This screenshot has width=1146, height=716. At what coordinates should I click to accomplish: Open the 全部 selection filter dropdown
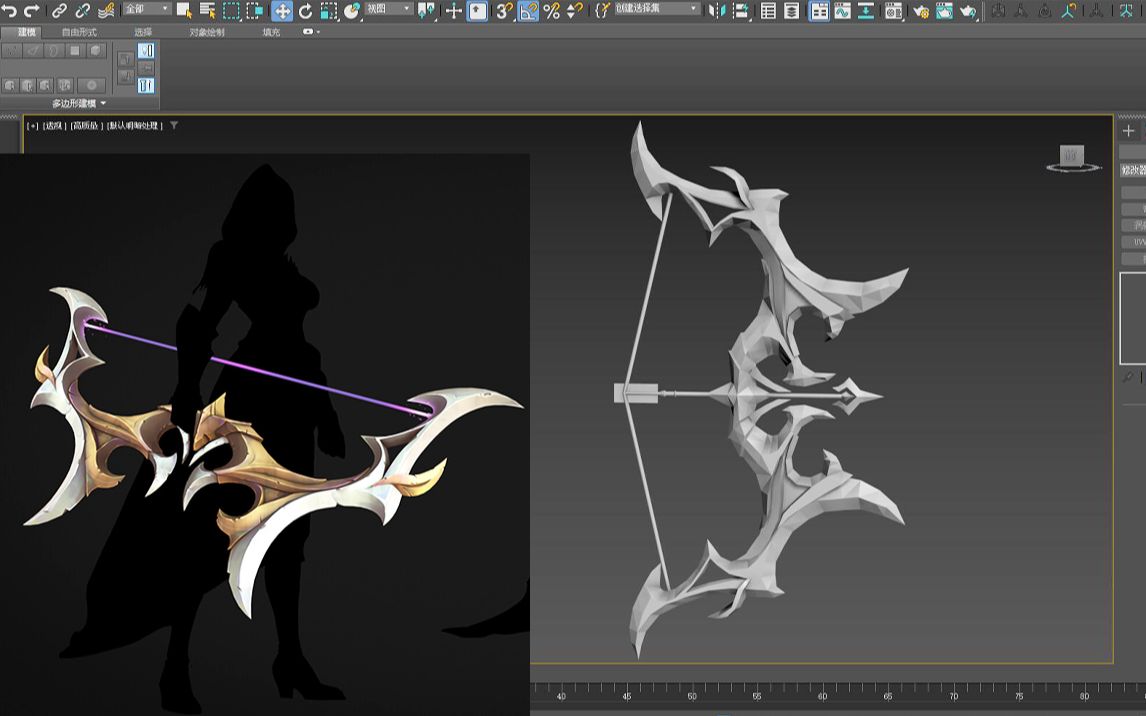(146, 9)
